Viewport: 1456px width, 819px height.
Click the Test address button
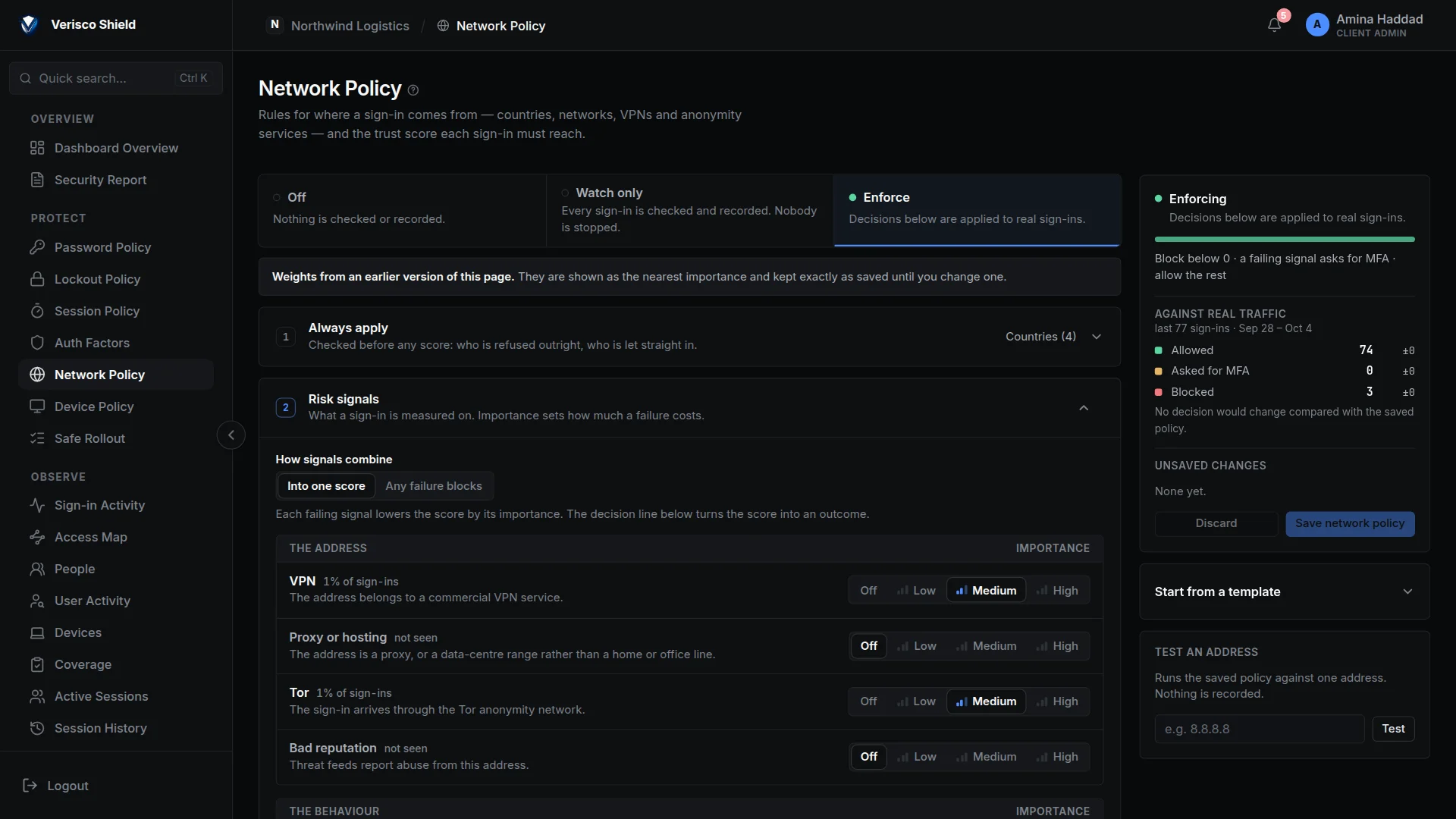click(1393, 729)
